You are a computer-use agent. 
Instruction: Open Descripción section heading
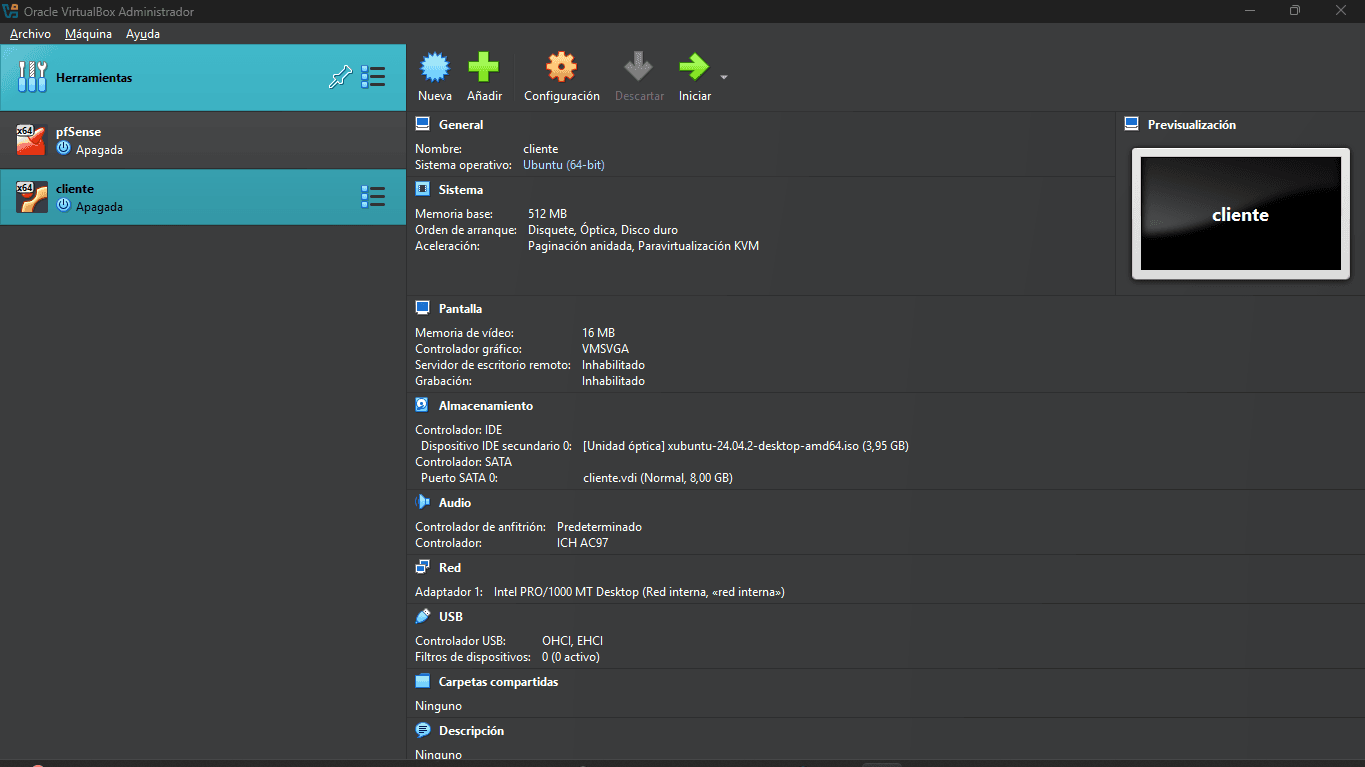point(471,731)
